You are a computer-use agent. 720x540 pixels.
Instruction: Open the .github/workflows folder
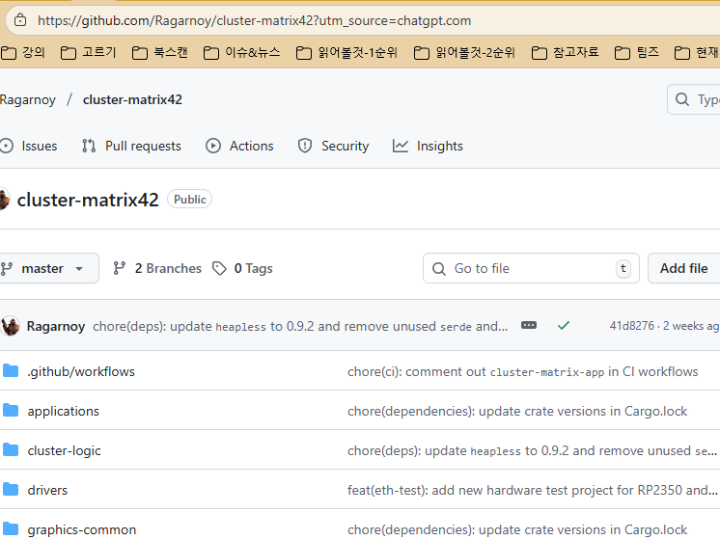coord(81,371)
